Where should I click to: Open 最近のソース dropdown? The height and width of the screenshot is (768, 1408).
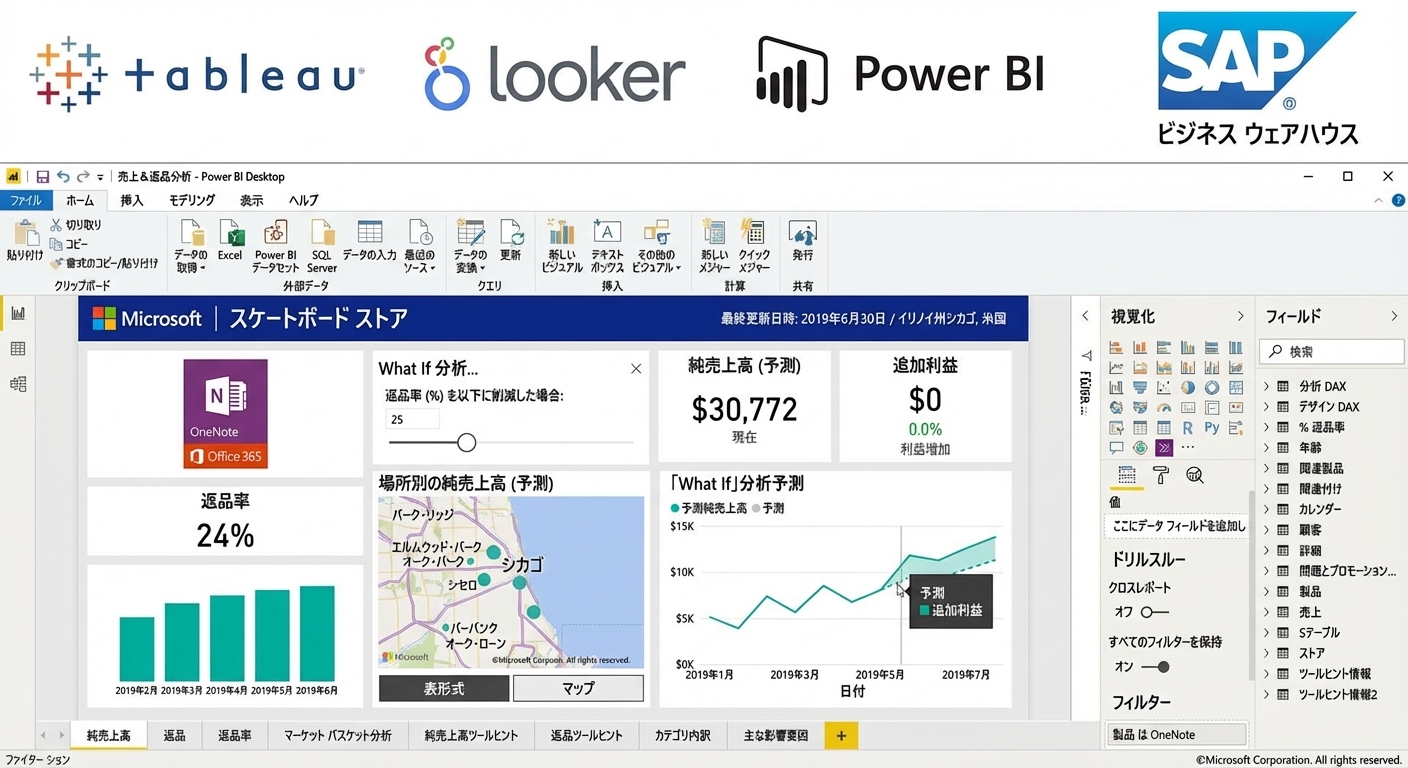(x=420, y=244)
